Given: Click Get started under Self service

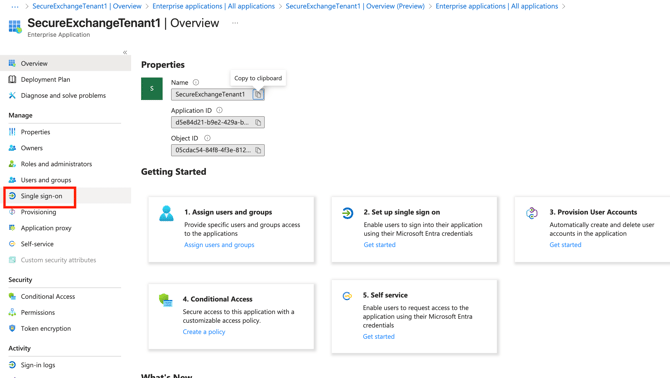Looking at the screenshot, I should [379, 337].
